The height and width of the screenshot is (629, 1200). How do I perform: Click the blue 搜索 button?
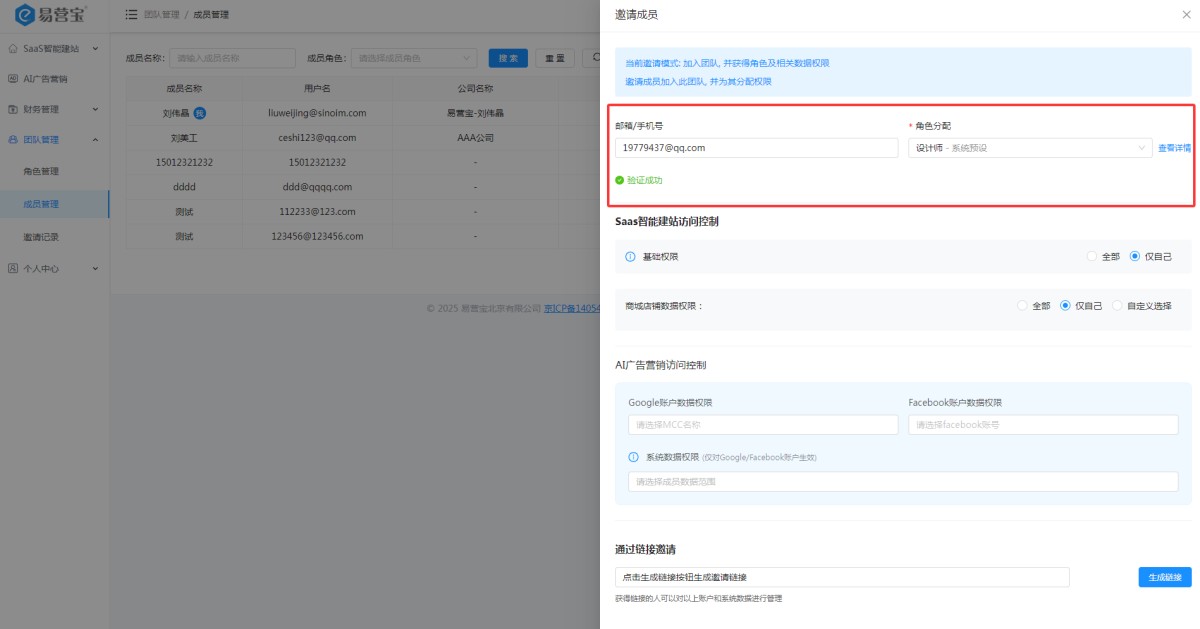click(508, 58)
